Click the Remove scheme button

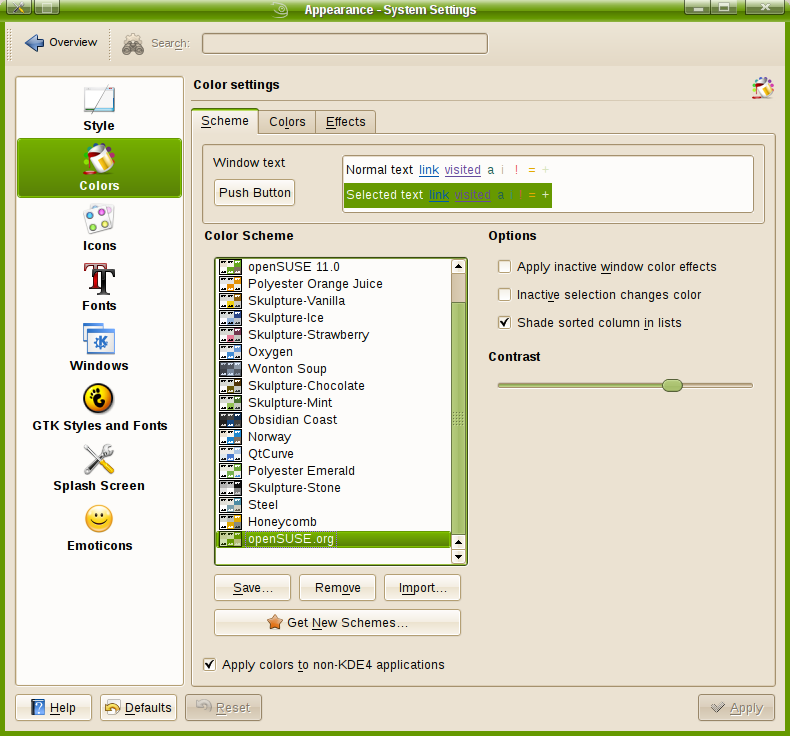tap(338, 587)
